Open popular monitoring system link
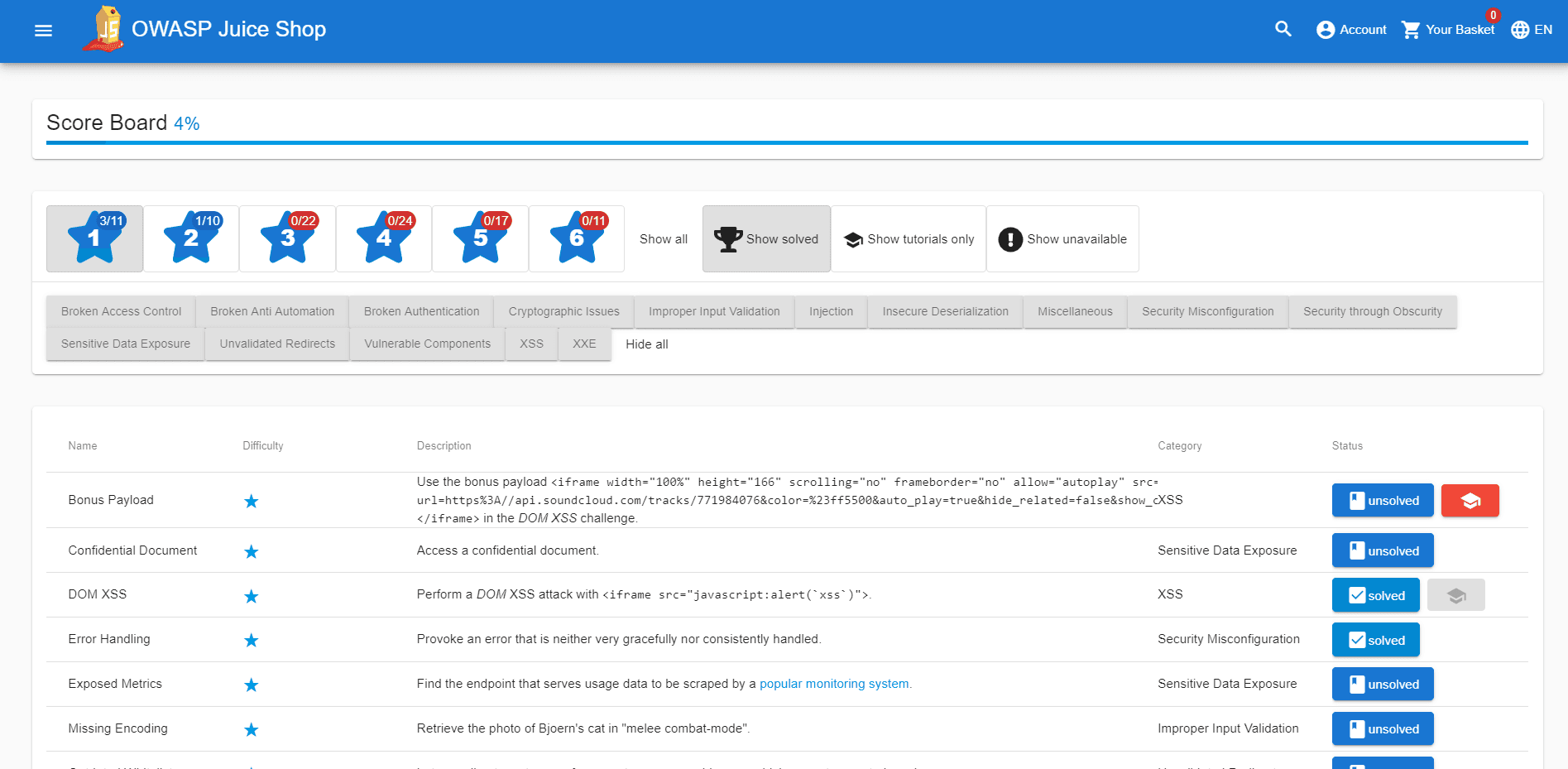This screenshot has width=1568, height=769. click(834, 685)
